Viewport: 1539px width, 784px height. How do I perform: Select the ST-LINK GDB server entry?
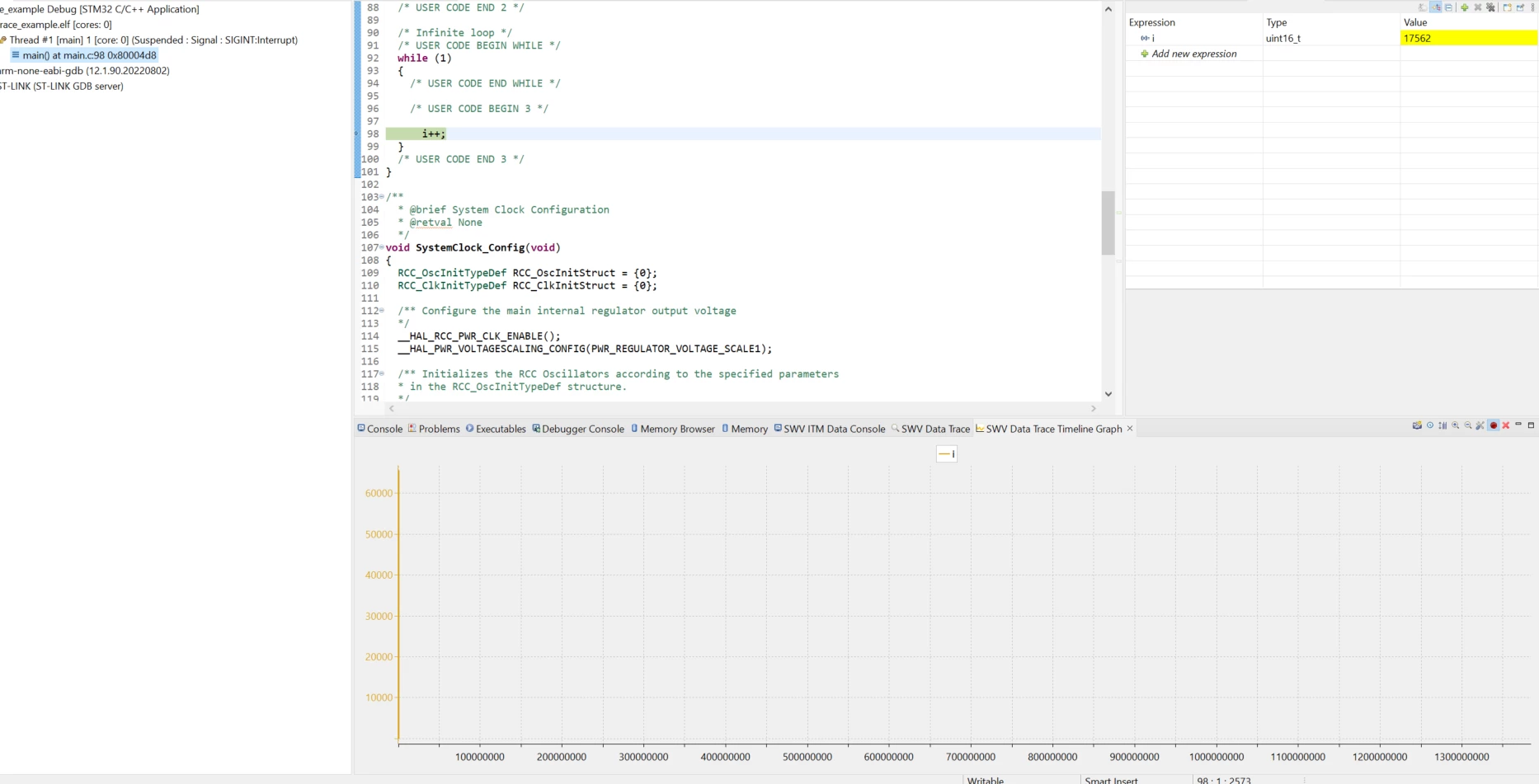click(62, 86)
